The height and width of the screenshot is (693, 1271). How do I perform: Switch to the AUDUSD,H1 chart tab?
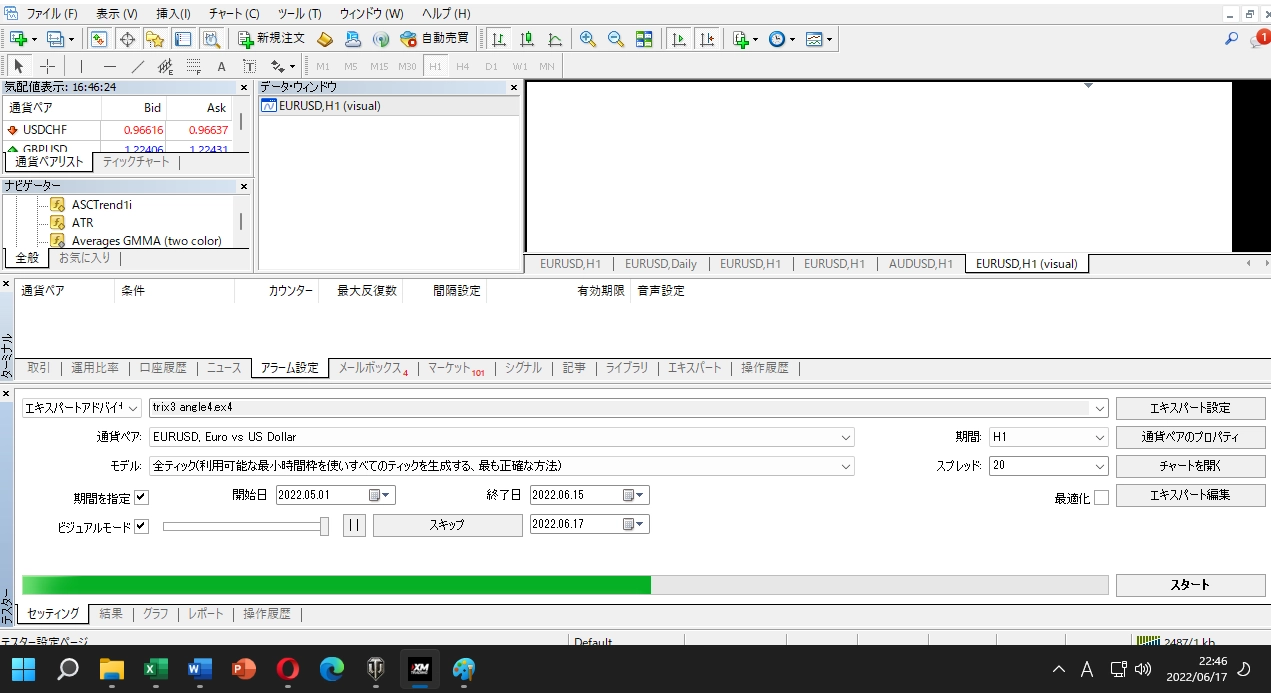pos(920,264)
